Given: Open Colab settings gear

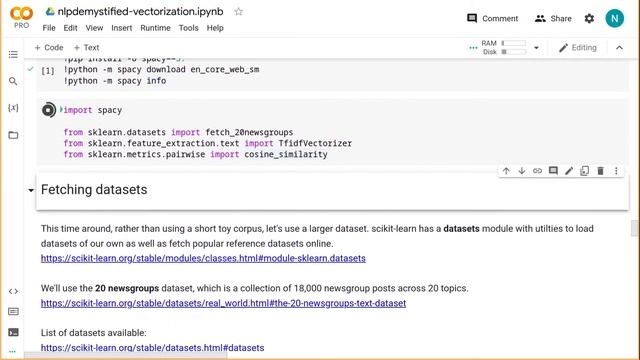Looking at the screenshot, I should coord(589,19).
